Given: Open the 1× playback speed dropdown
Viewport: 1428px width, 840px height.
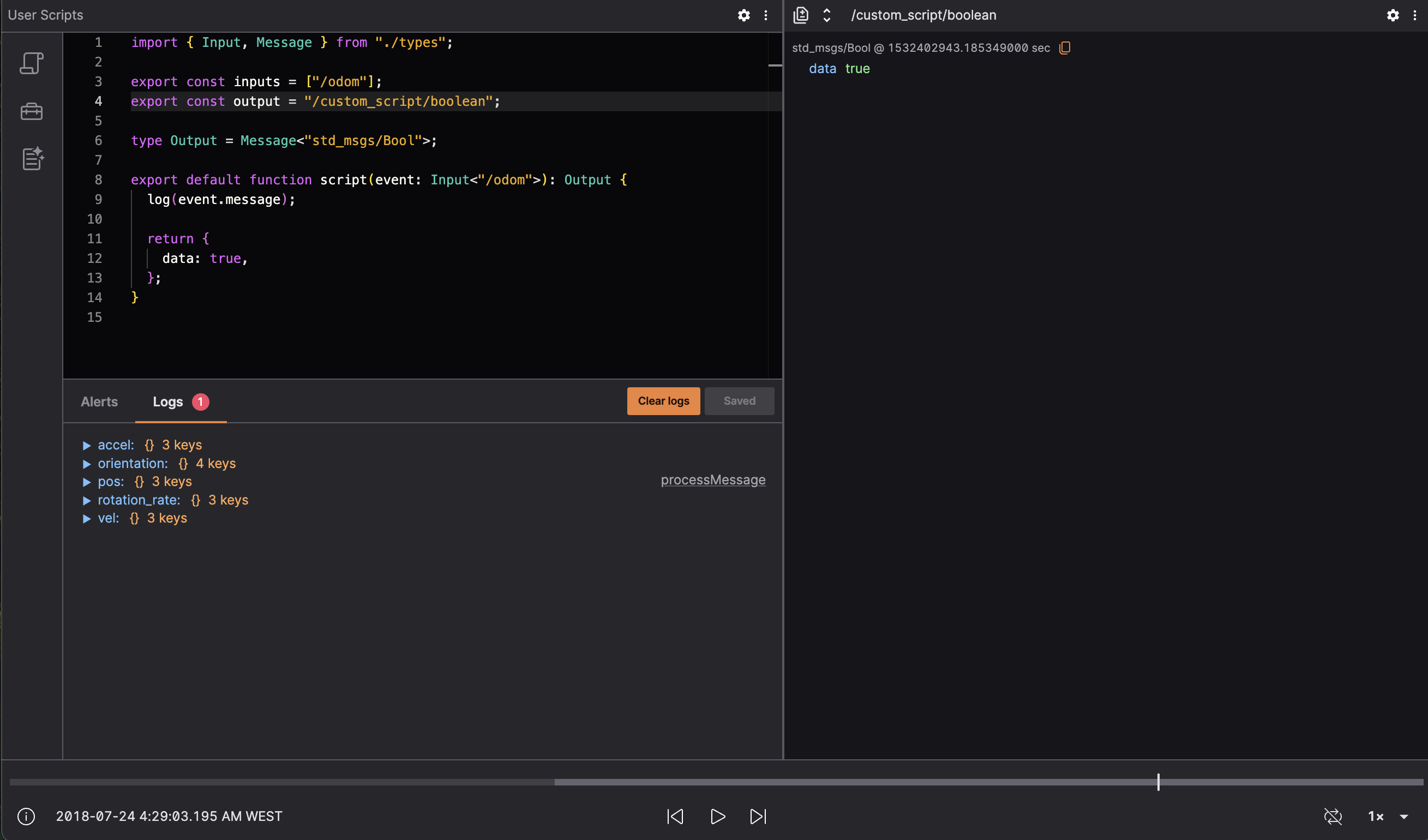Looking at the screenshot, I should 1388,816.
